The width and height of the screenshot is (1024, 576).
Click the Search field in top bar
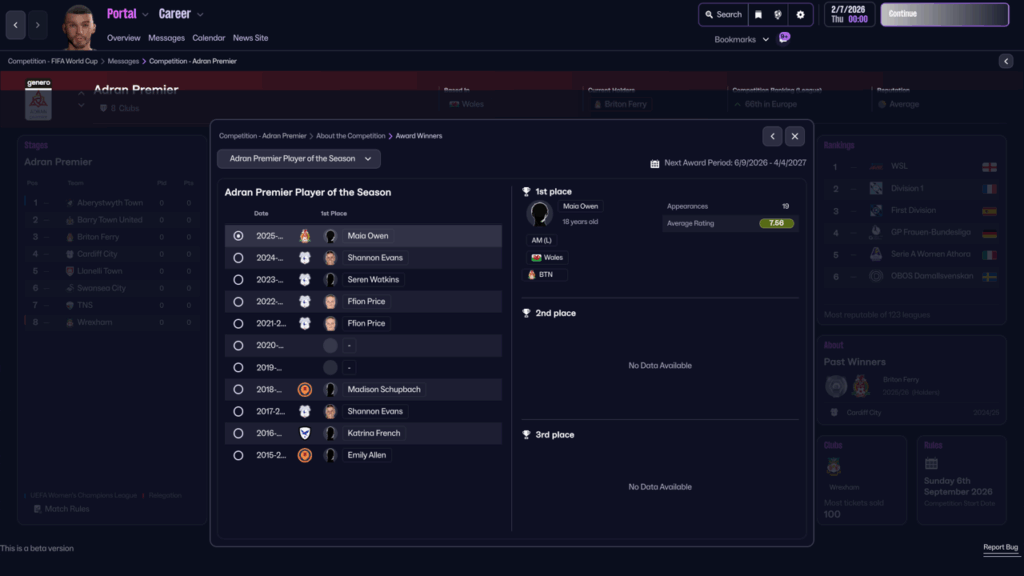click(x=722, y=15)
